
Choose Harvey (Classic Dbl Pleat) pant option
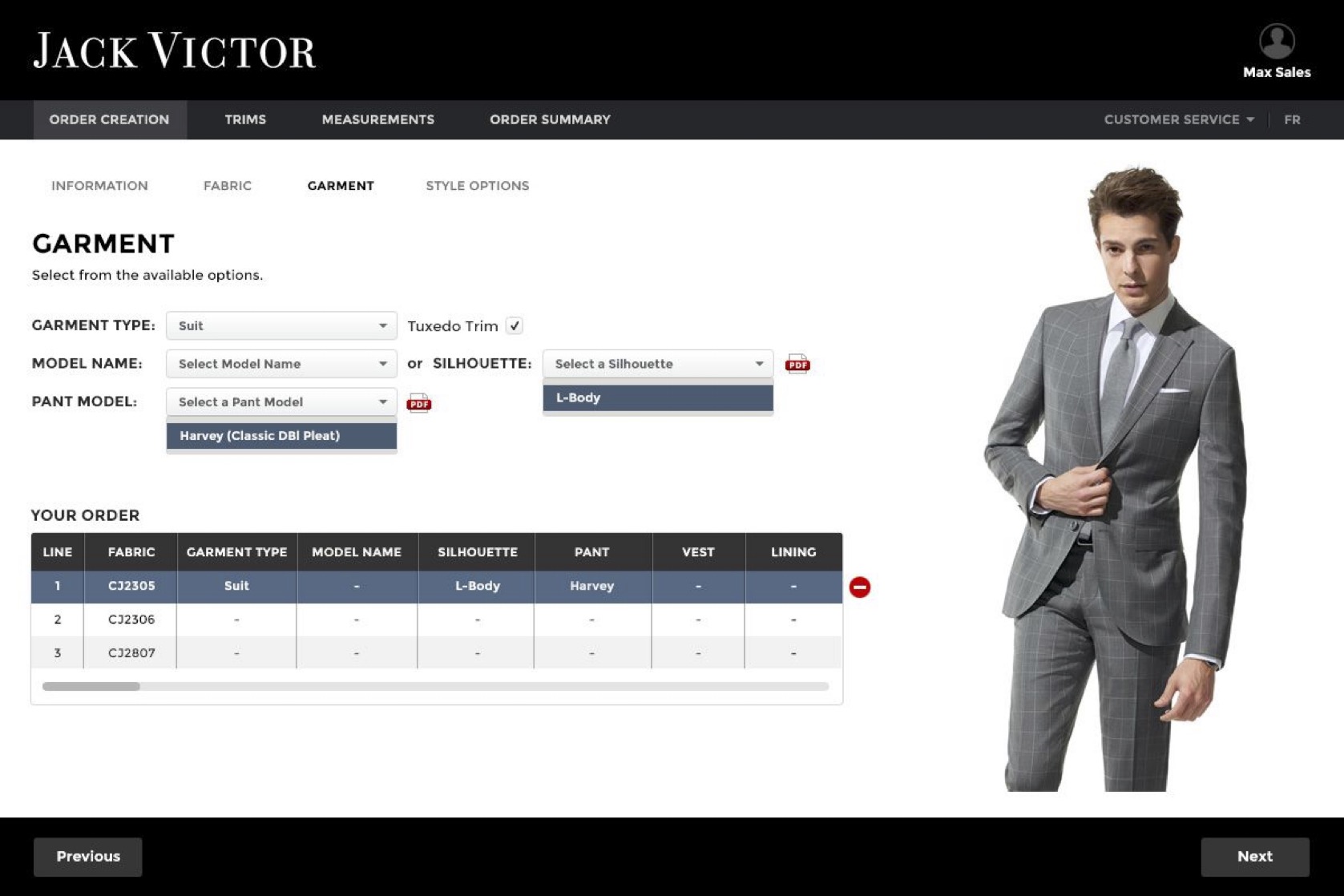tap(281, 436)
